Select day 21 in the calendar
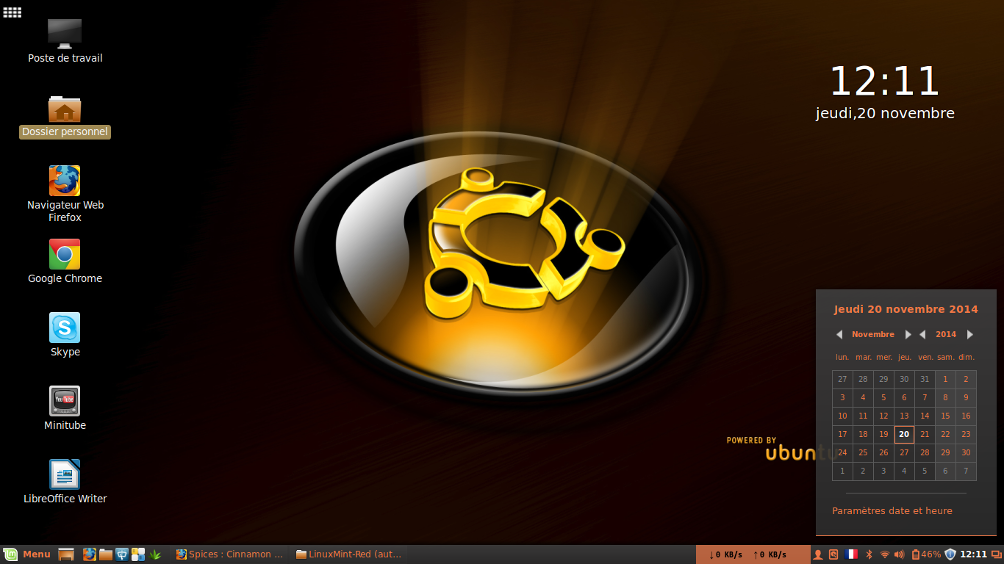 coord(925,434)
